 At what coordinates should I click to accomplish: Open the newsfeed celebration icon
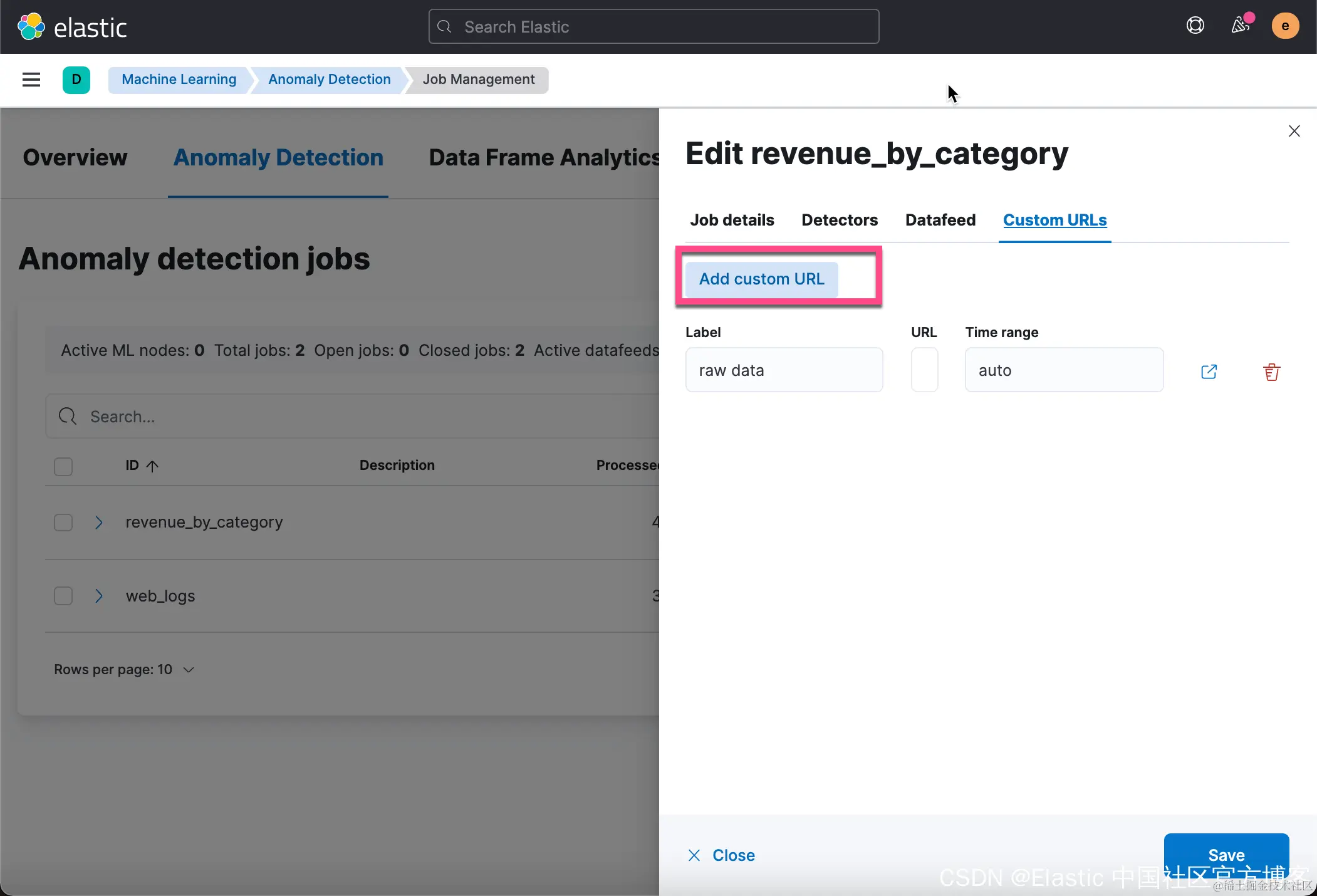coord(1240,26)
